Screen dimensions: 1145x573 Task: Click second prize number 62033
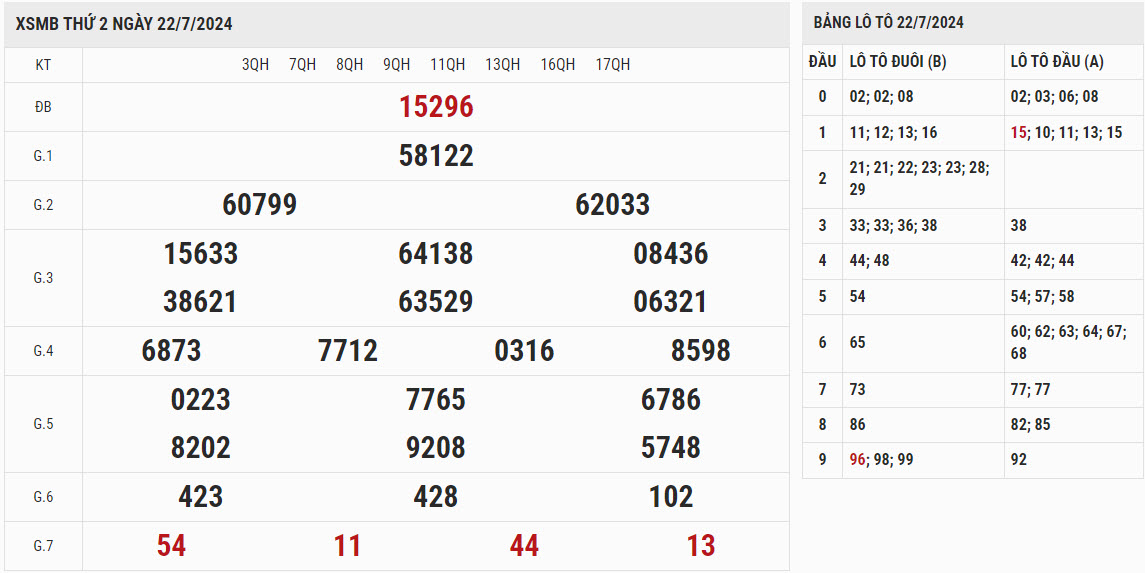[612, 205]
